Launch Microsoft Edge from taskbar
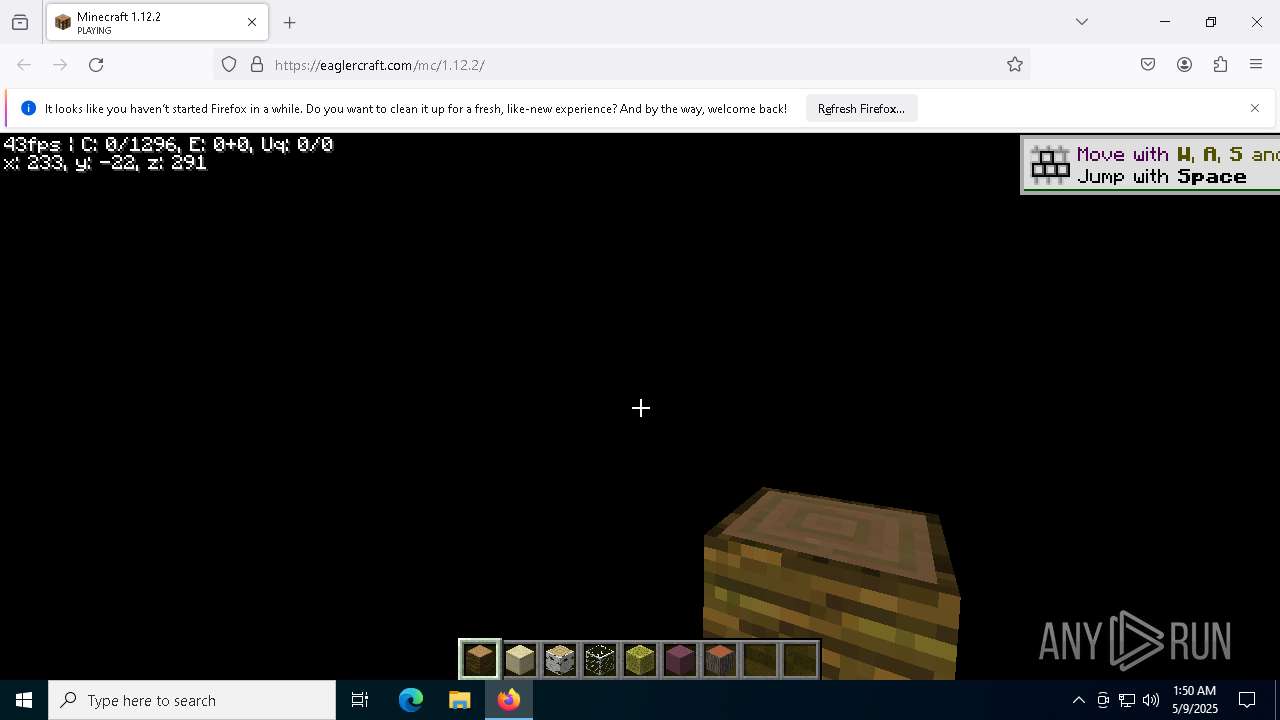This screenshot has width=1280, height=720. pos(411,700)
